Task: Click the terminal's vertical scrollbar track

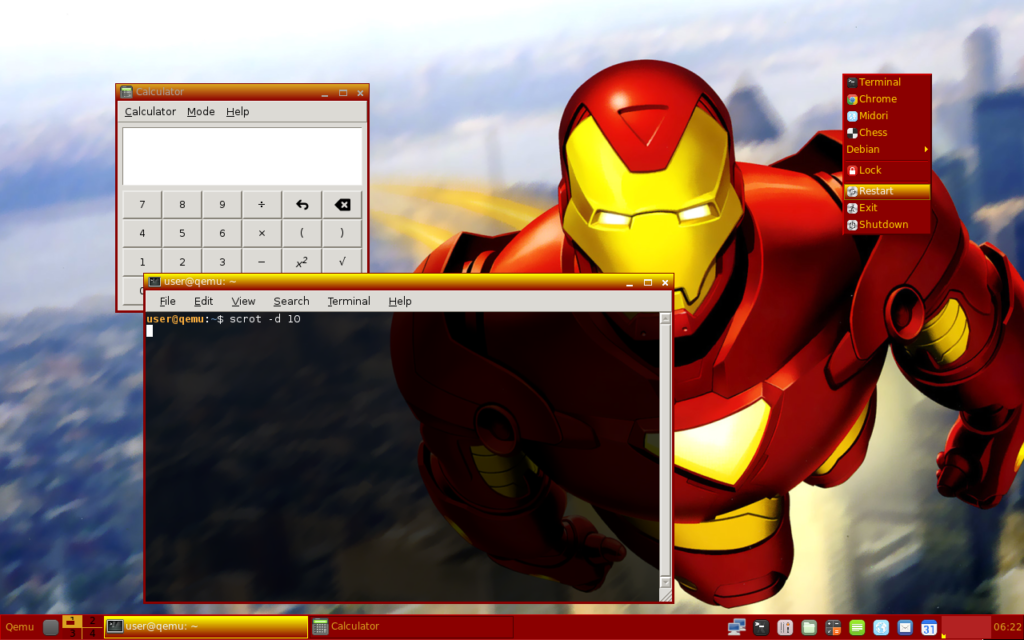Action: (x=665, y=450)
